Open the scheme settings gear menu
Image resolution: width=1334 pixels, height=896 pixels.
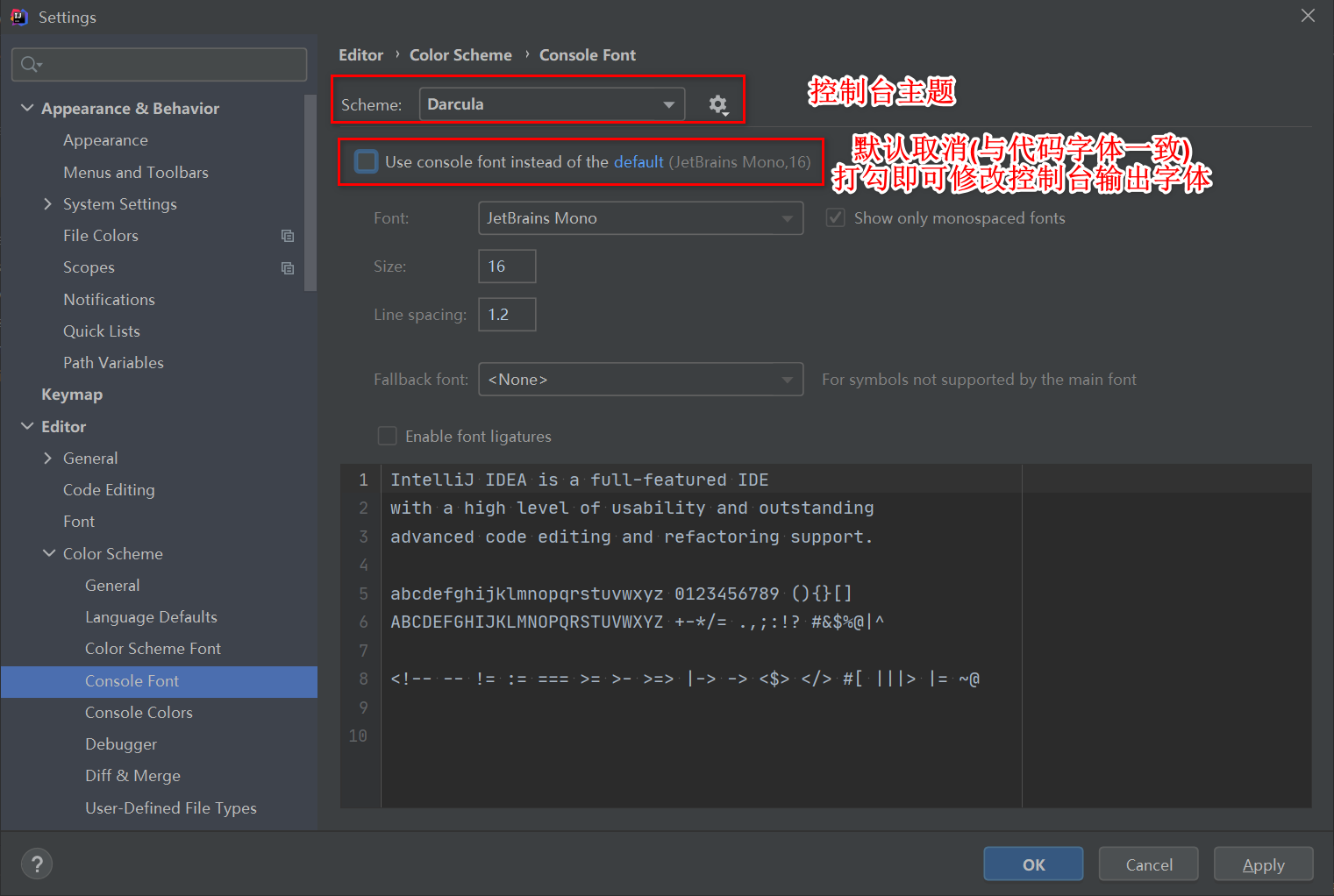pyautogui.click(x=718, y=104)
